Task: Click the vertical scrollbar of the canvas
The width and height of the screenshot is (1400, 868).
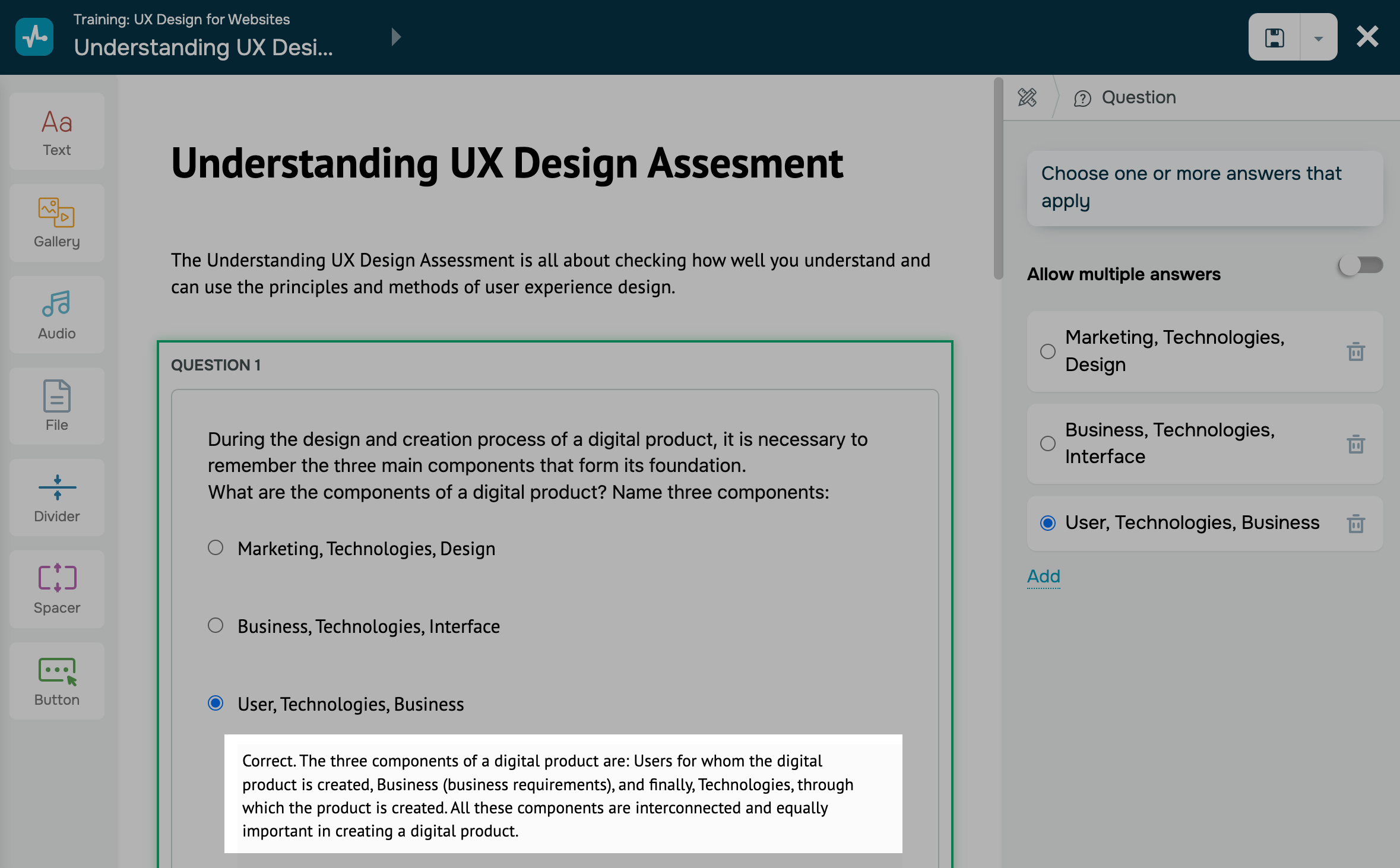Action: click(998, 178)
